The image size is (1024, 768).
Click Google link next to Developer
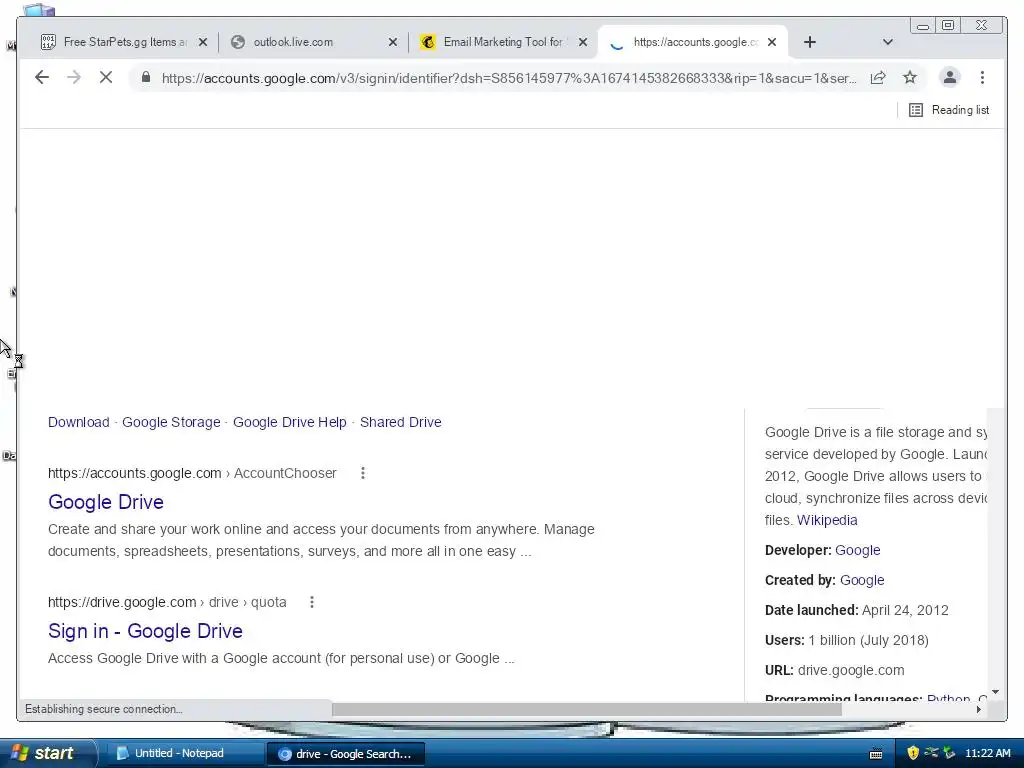click(857, 550)
